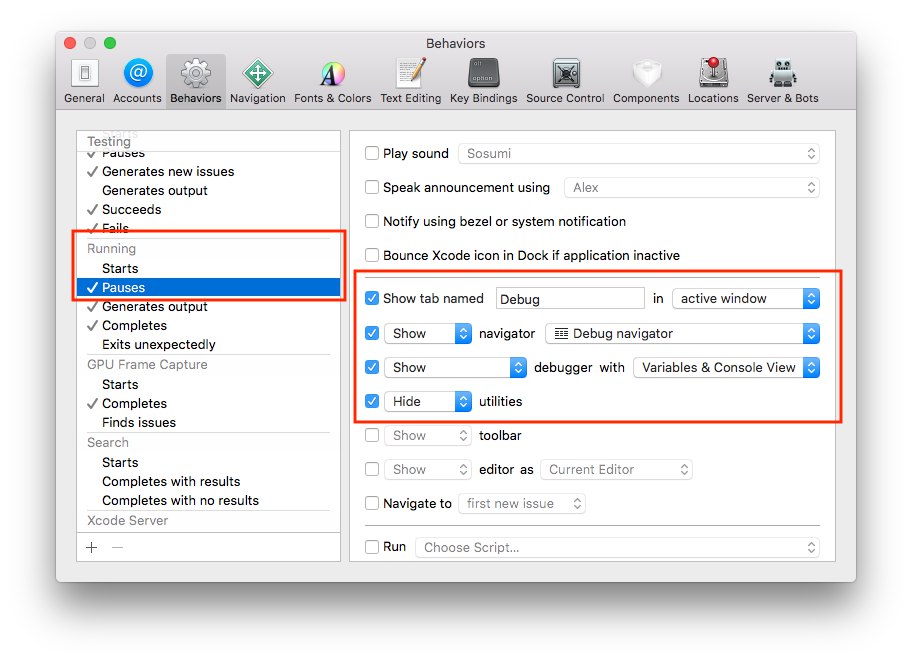Image resolution: width=912 pixels, height=662 pixels.
Task: Open Text Editing preferences
Action: tap(411, 81)
